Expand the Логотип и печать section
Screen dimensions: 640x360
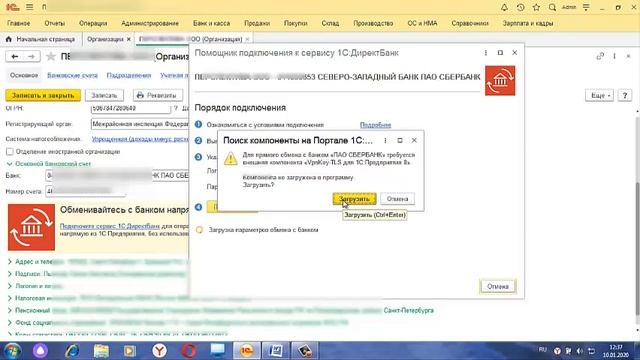[9, 286]
